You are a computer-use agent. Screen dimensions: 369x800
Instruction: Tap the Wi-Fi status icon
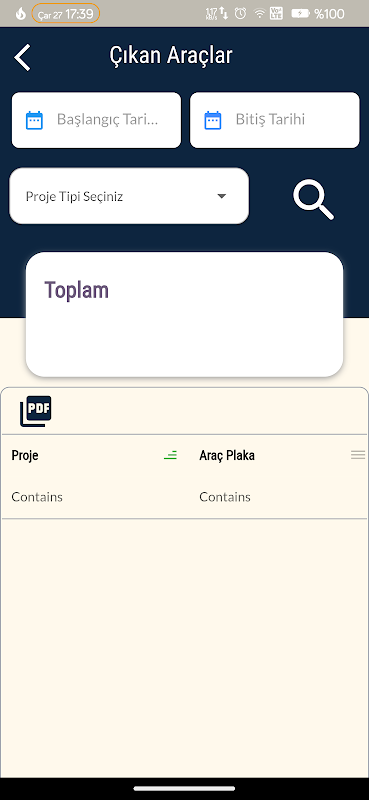click(x=260, y=14)
